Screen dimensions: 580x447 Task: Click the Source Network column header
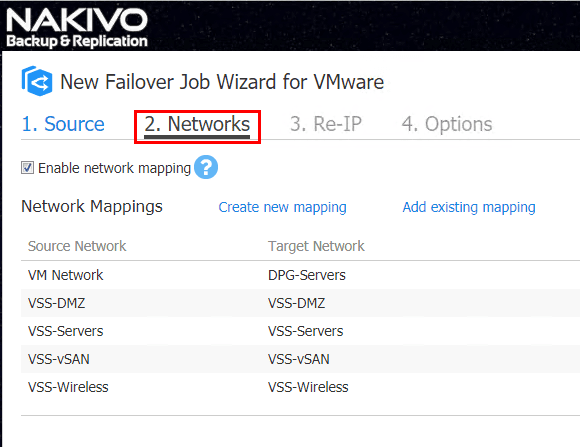[77, 246]
